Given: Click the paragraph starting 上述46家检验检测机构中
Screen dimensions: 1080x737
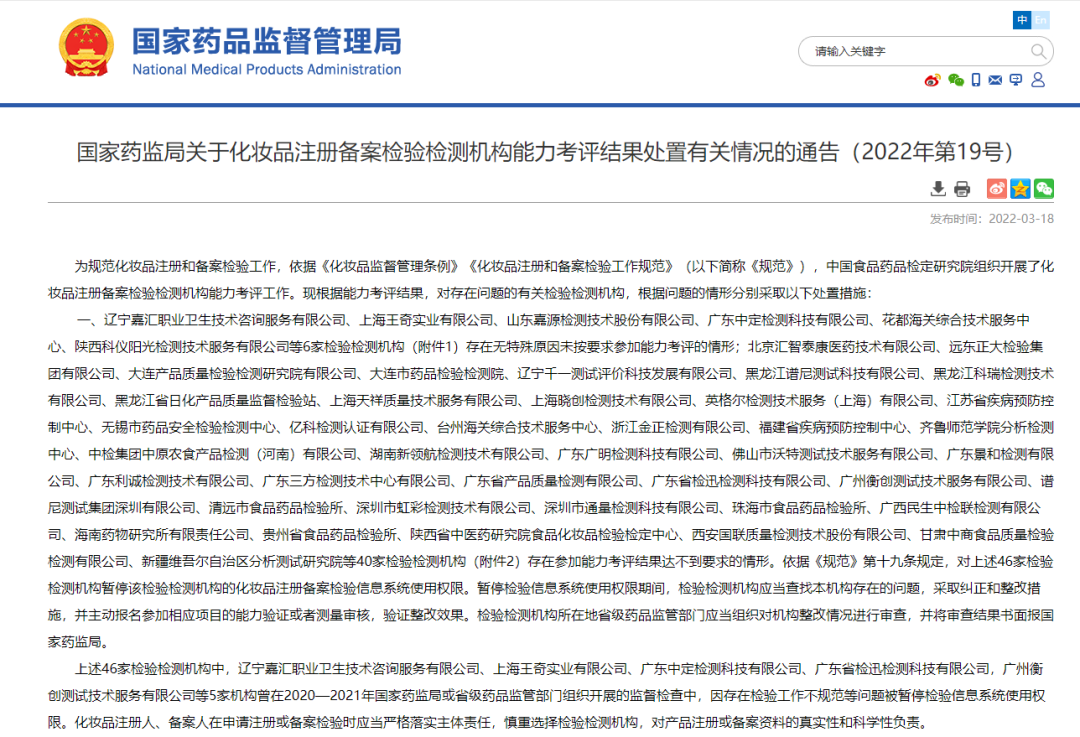Looking at the screenshot, I should 547,696.
